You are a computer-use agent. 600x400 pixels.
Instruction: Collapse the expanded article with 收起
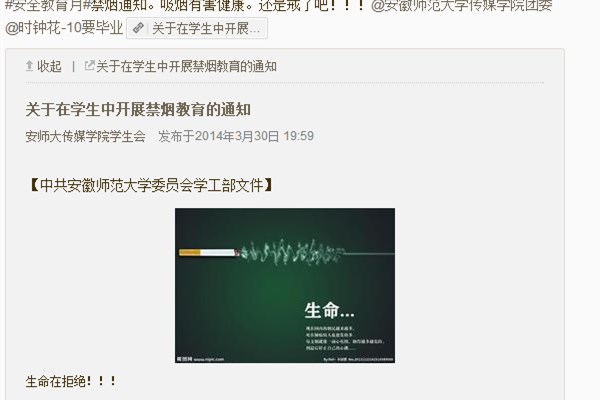(x=44, y=66)
